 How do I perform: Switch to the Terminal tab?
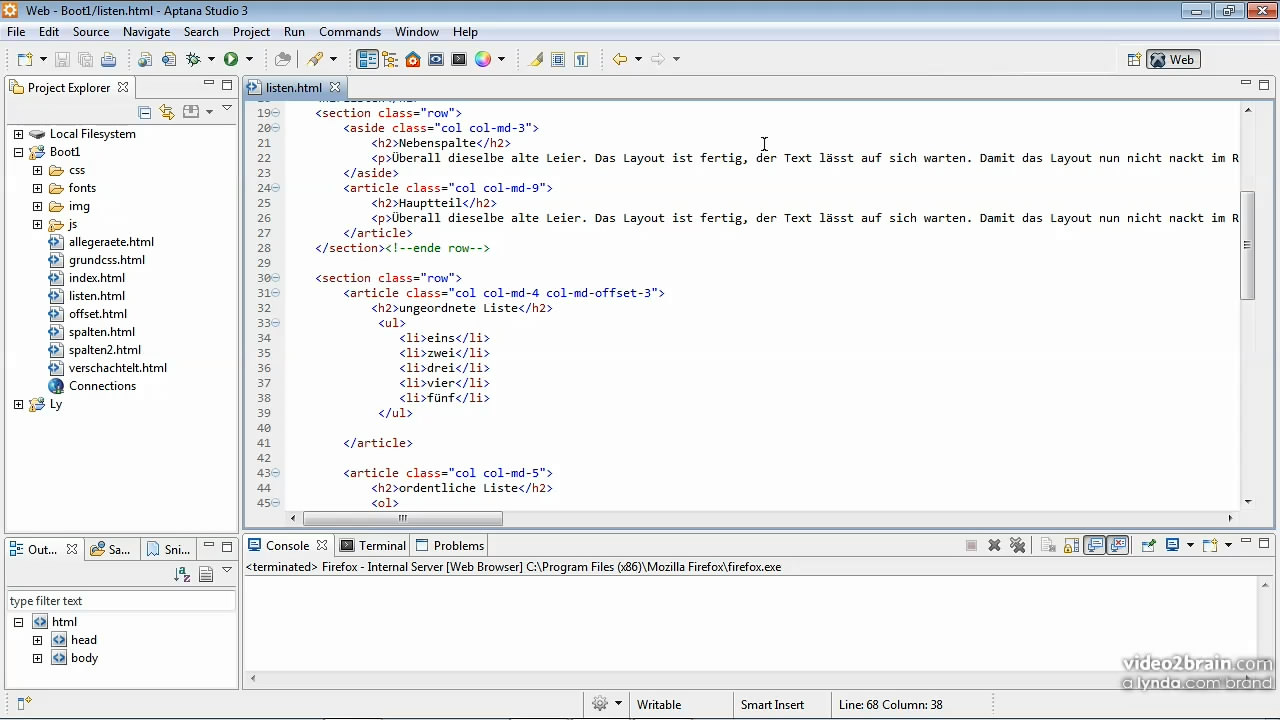click(x=372, y=545)
